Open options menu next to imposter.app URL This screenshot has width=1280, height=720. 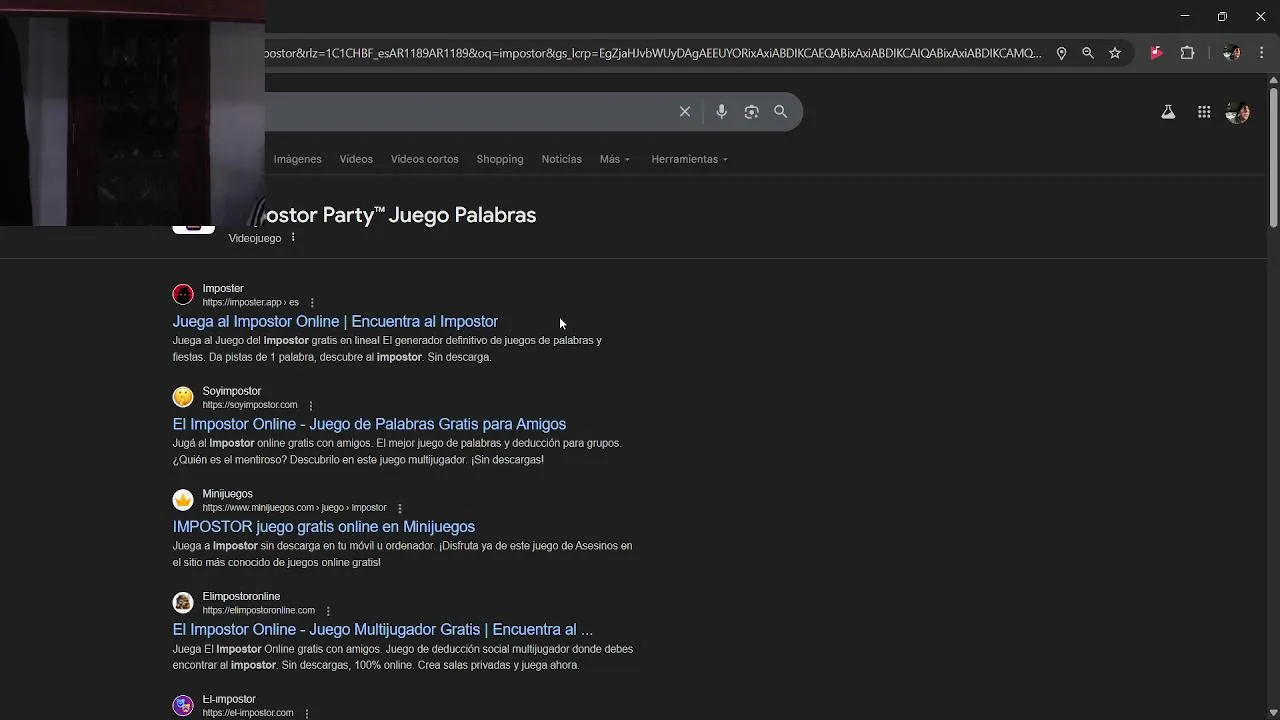pos(312,303)
